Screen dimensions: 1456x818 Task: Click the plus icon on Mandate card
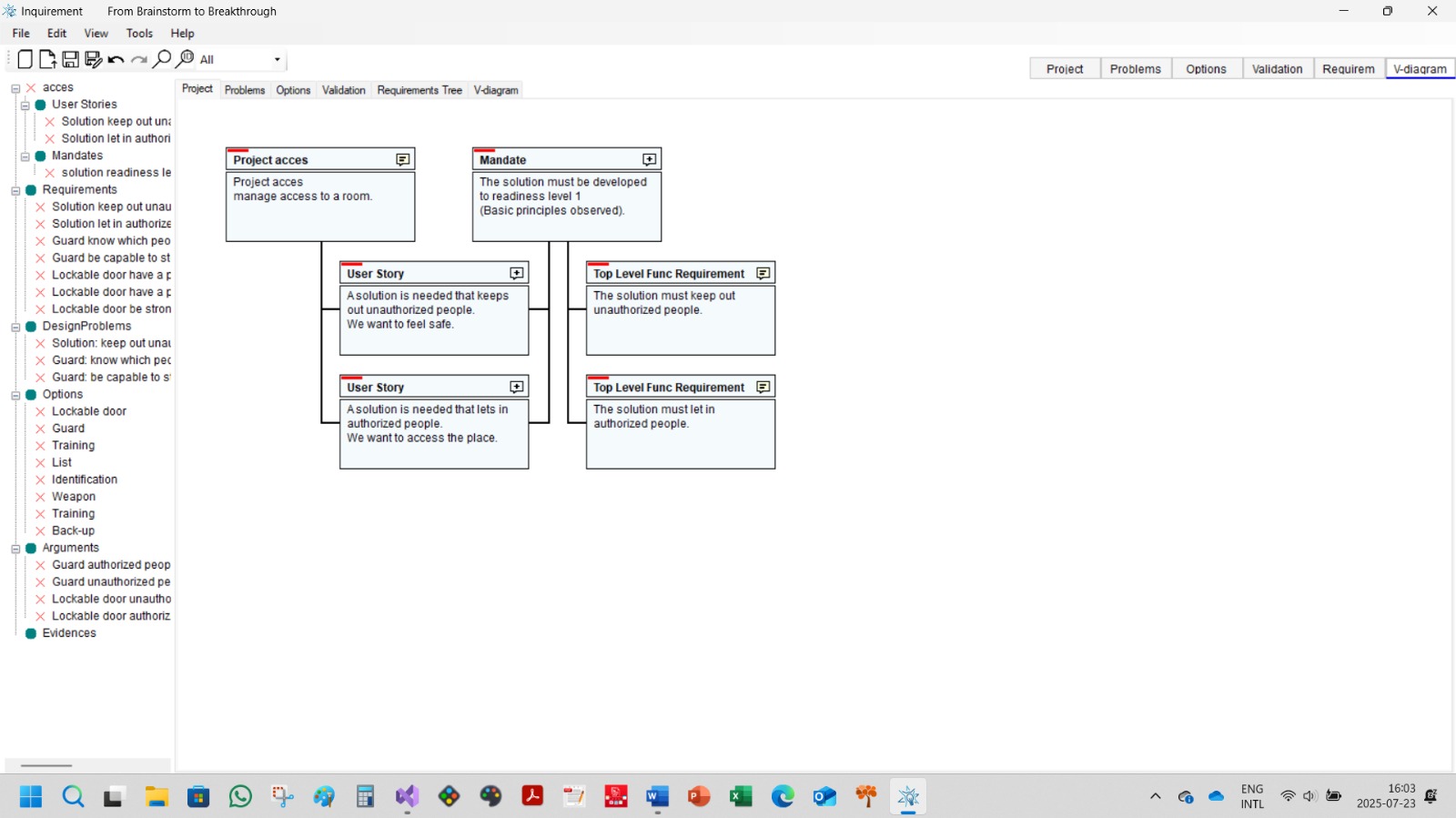pyautogui.click(x=649, y=159)
